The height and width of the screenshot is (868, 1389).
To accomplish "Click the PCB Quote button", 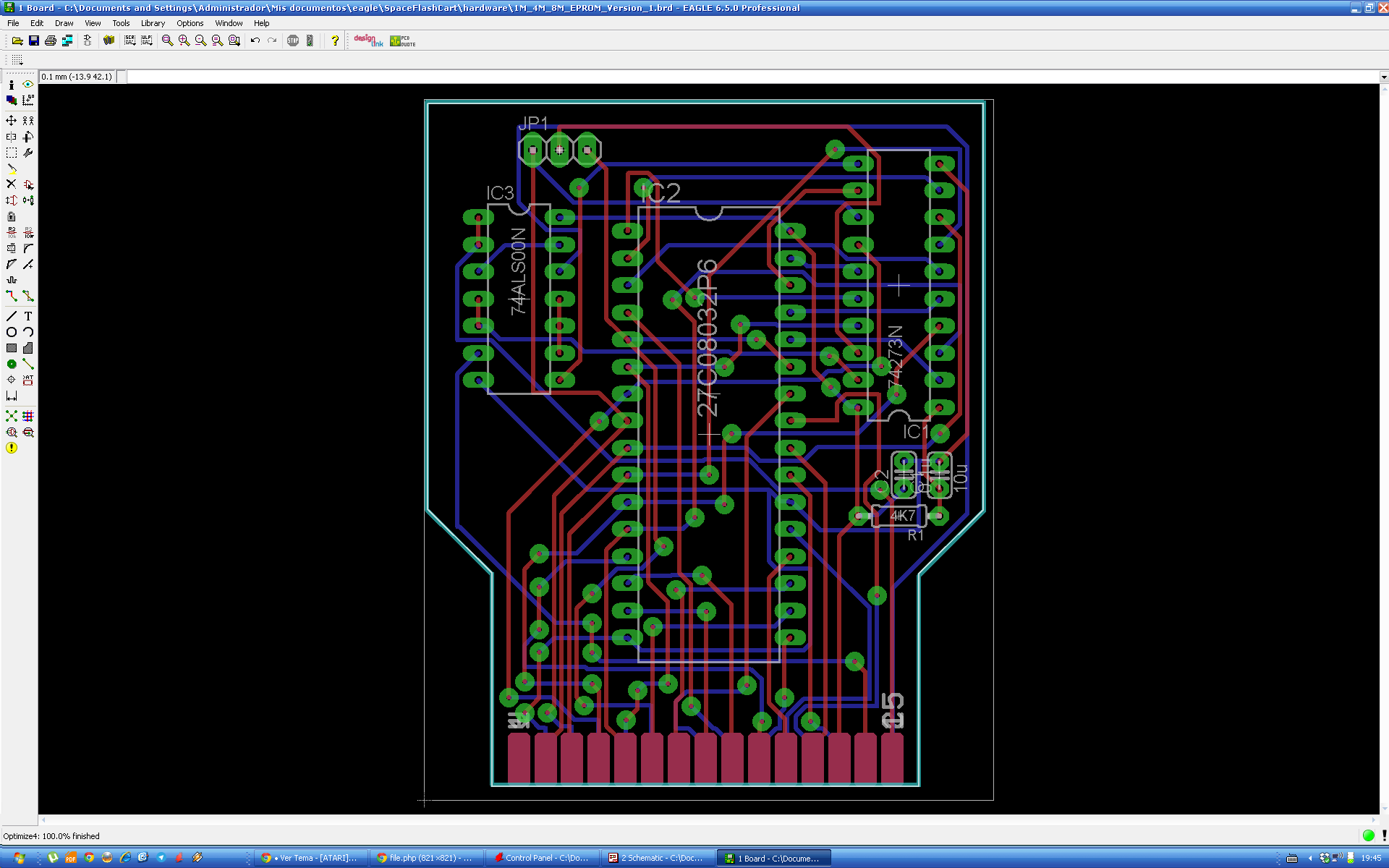I will 403,41.
